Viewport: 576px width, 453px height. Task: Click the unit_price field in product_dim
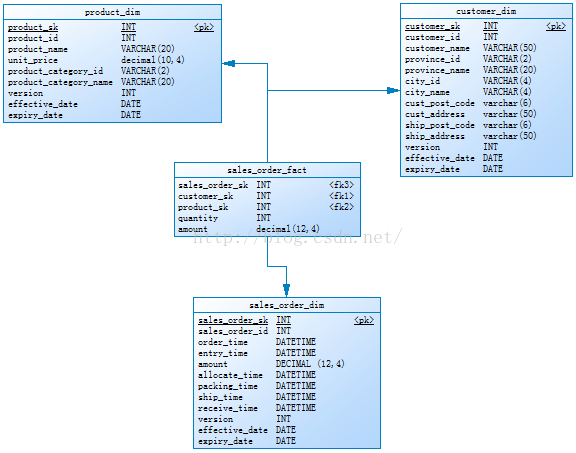[33, 60]
